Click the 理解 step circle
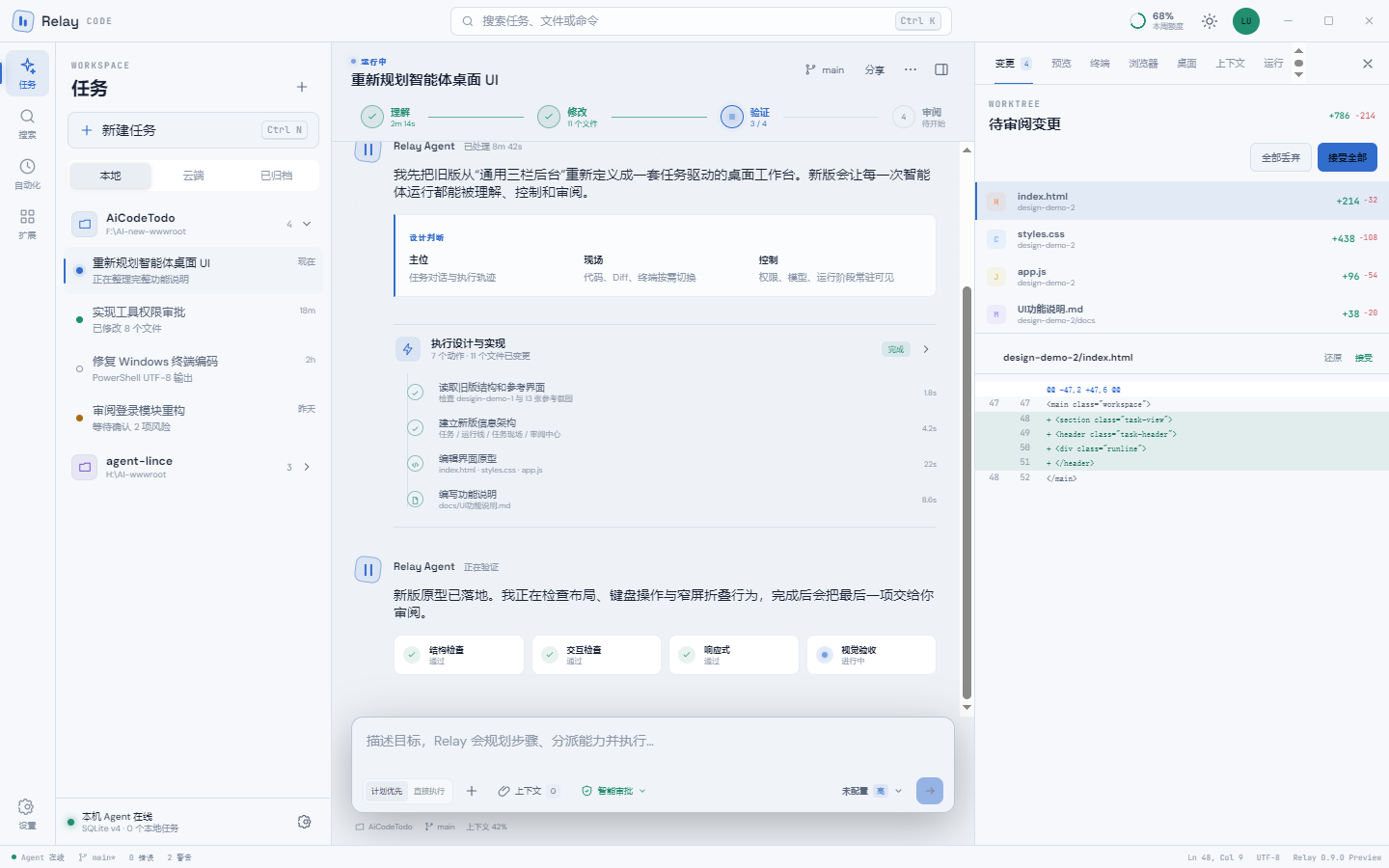The image size is (1389, 868). click(x=372, y=117)
